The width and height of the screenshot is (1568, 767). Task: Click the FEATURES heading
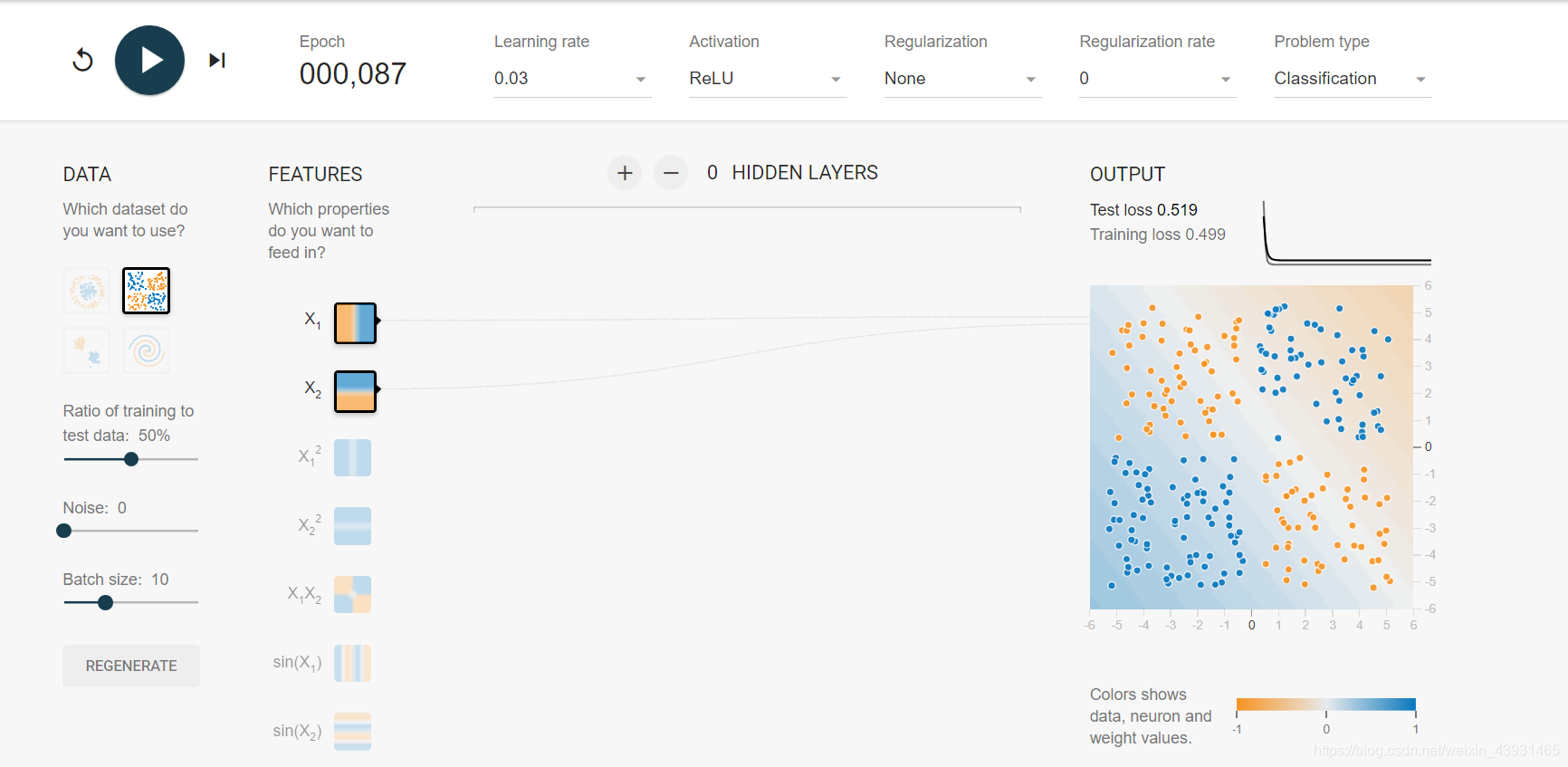[x=315, y=175]
